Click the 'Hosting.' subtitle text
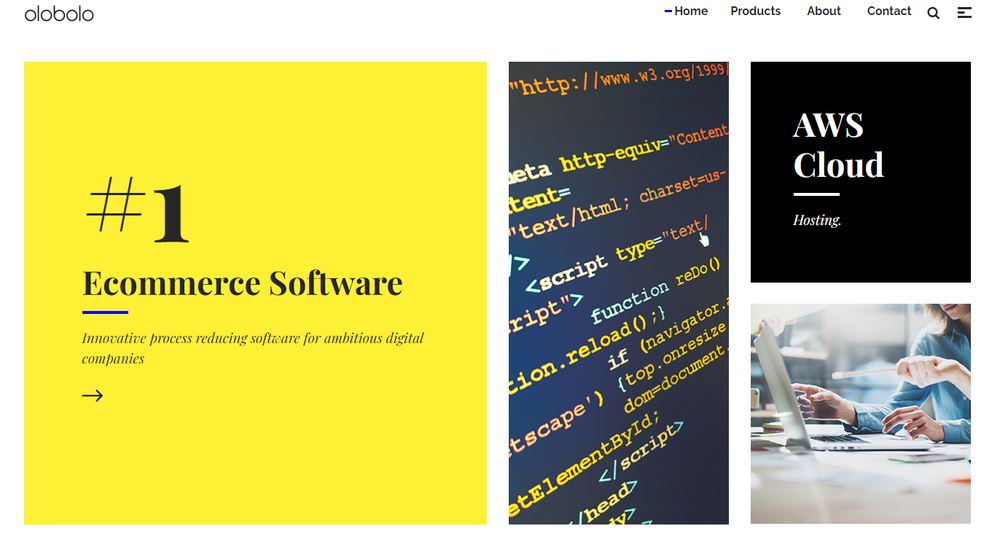1000x536 pixels. (x=817, y=220)
